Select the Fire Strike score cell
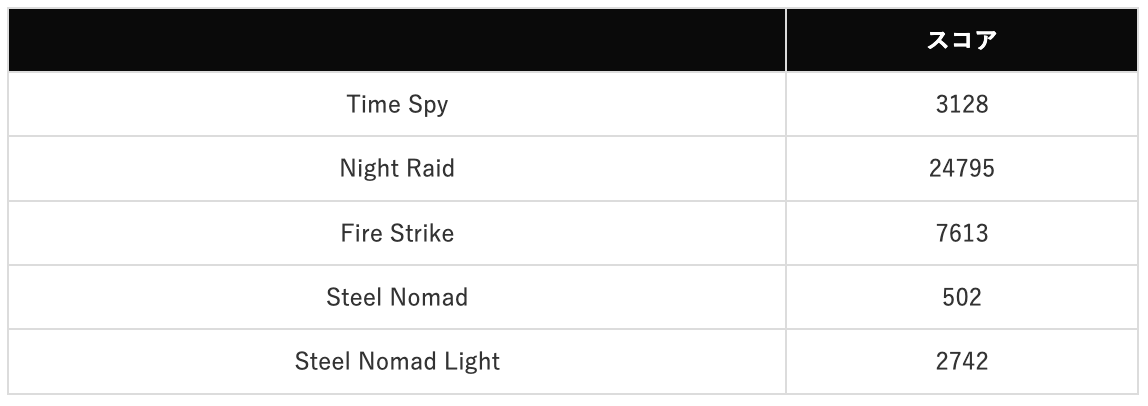 [961, 233]
